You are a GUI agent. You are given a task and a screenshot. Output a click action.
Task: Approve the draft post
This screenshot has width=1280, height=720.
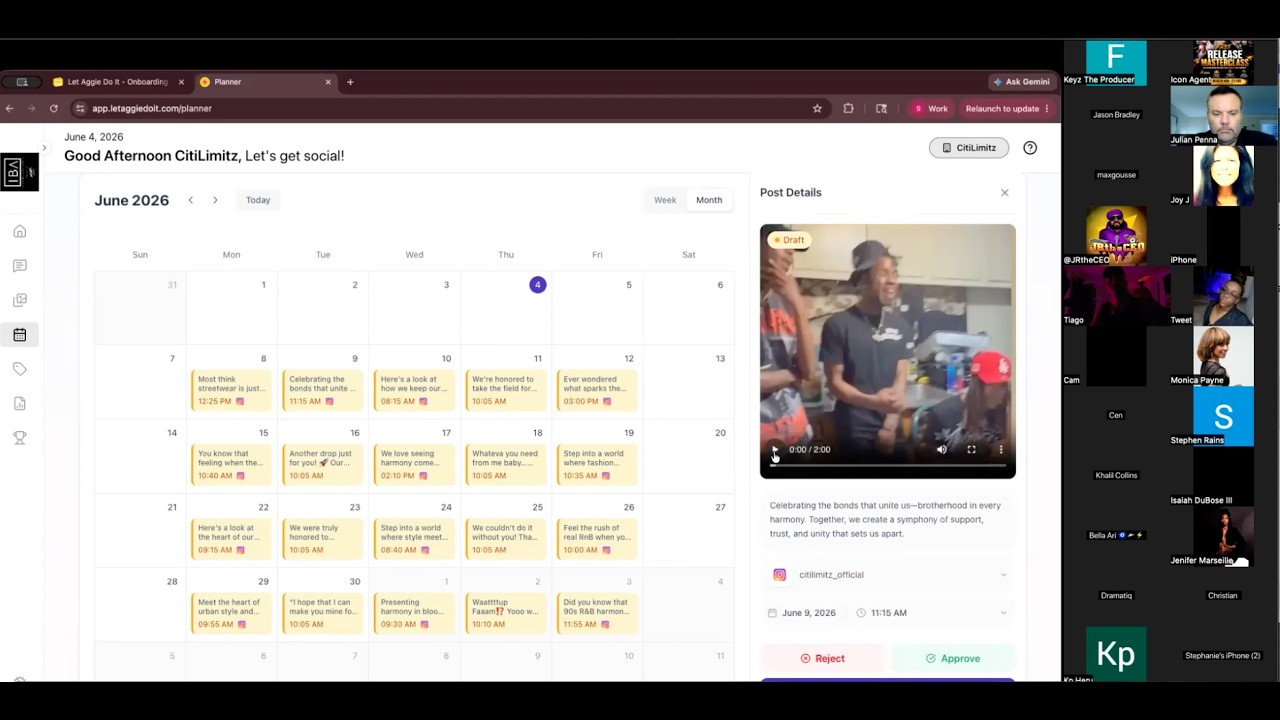coord(952,659)
